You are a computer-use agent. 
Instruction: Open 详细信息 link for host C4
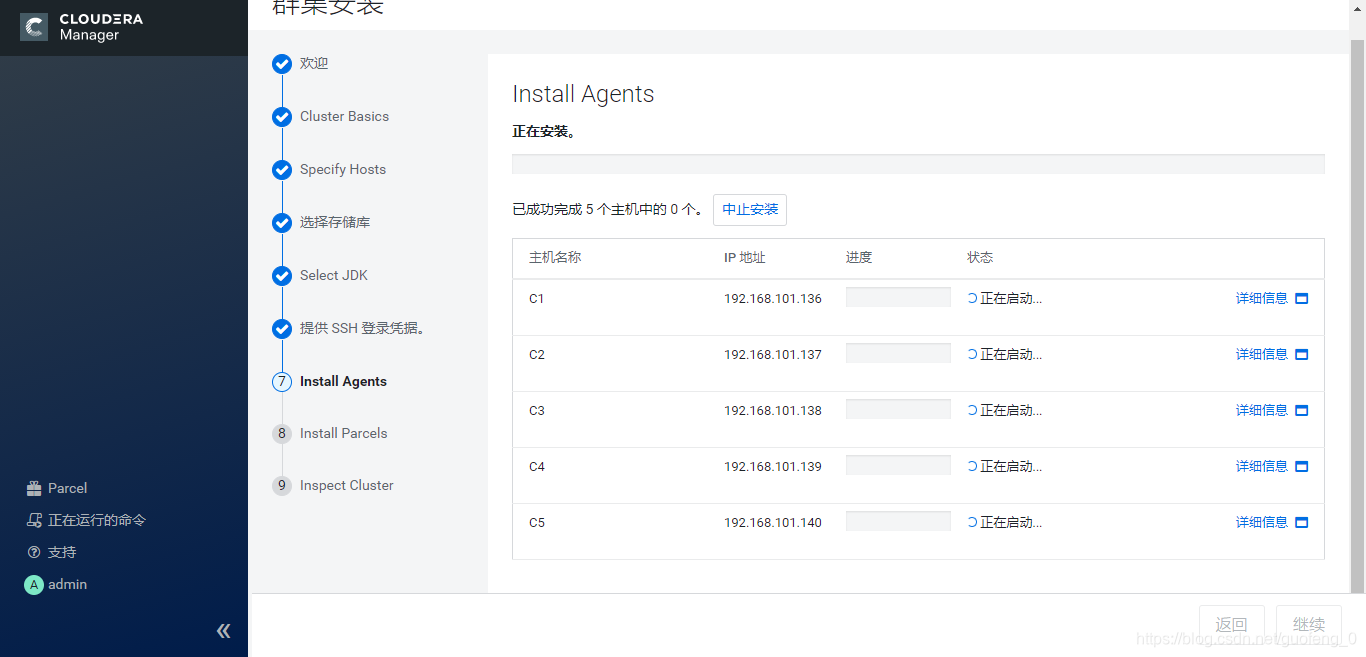point(1262,466)
